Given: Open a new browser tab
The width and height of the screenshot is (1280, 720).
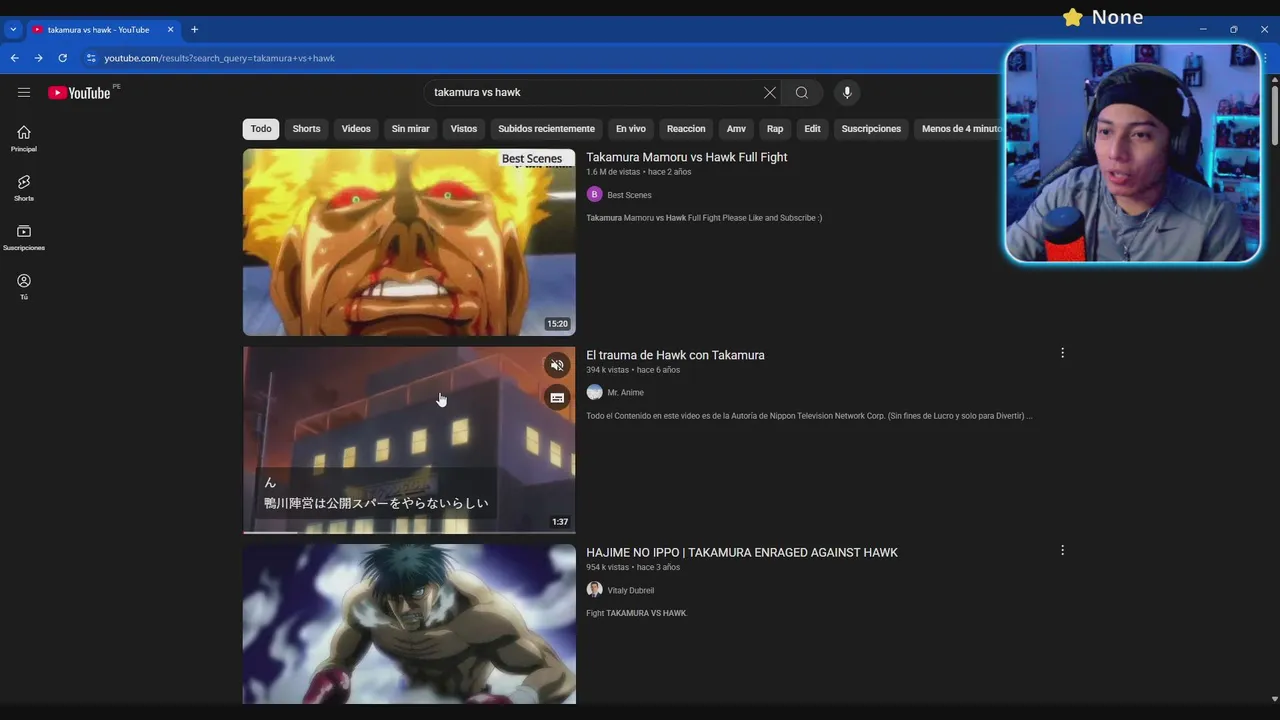Looking at the screenshot, I should 194,30.
